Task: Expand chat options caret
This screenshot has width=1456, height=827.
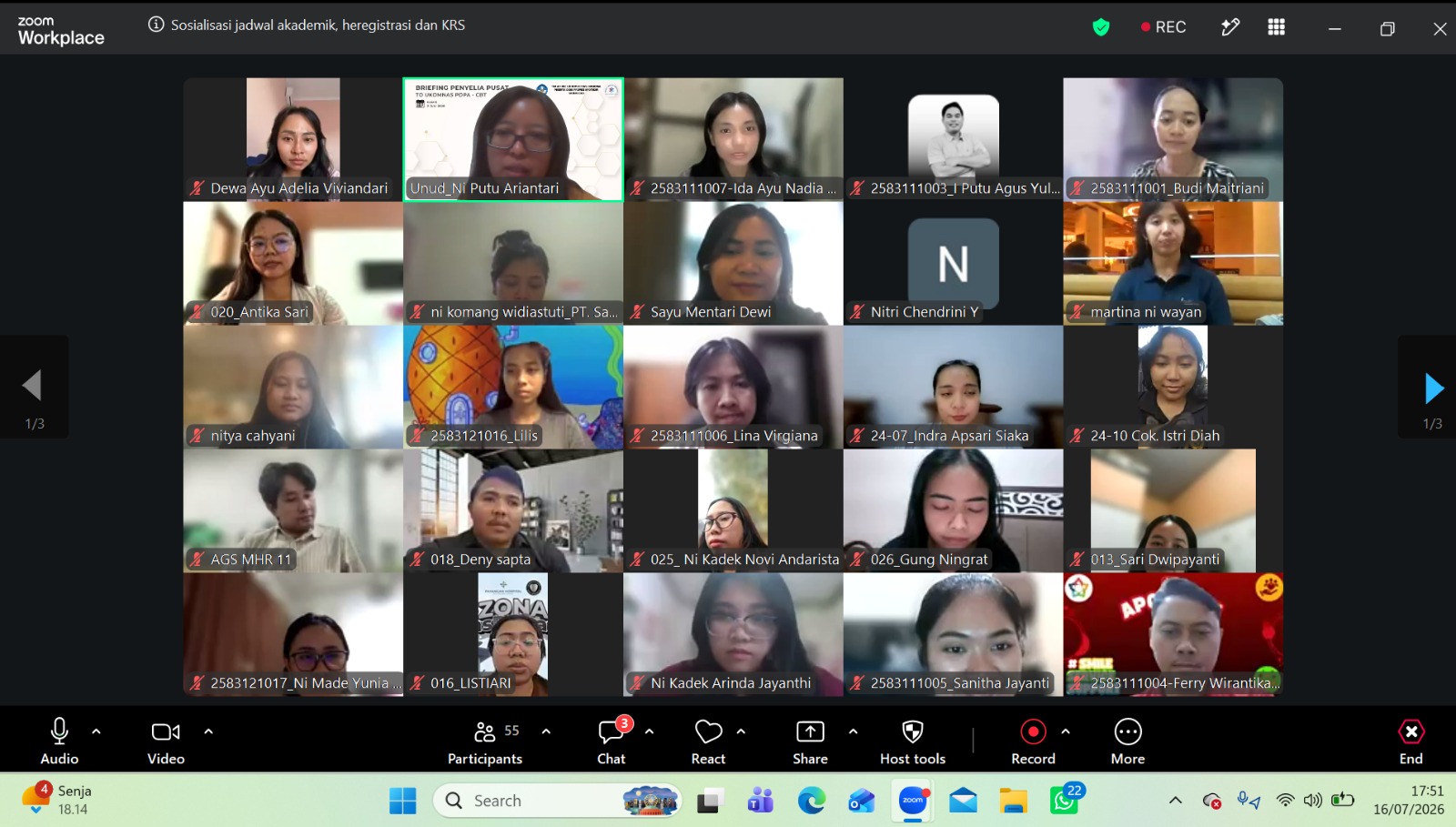Action: [x=649, y=731]
